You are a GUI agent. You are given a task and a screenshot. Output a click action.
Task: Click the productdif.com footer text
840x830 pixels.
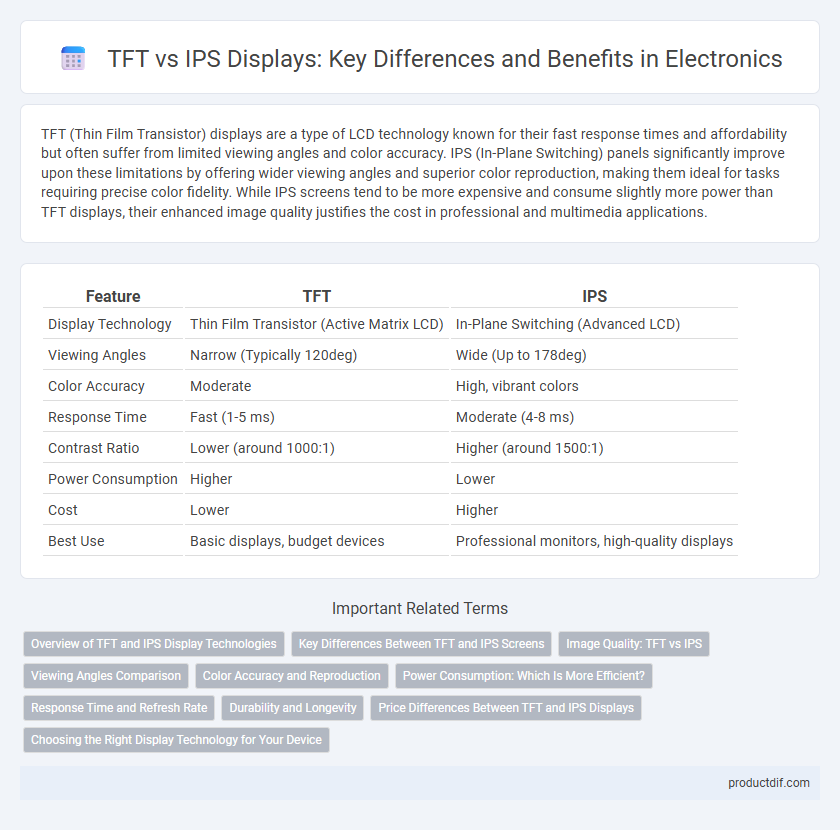coord(768,783)
